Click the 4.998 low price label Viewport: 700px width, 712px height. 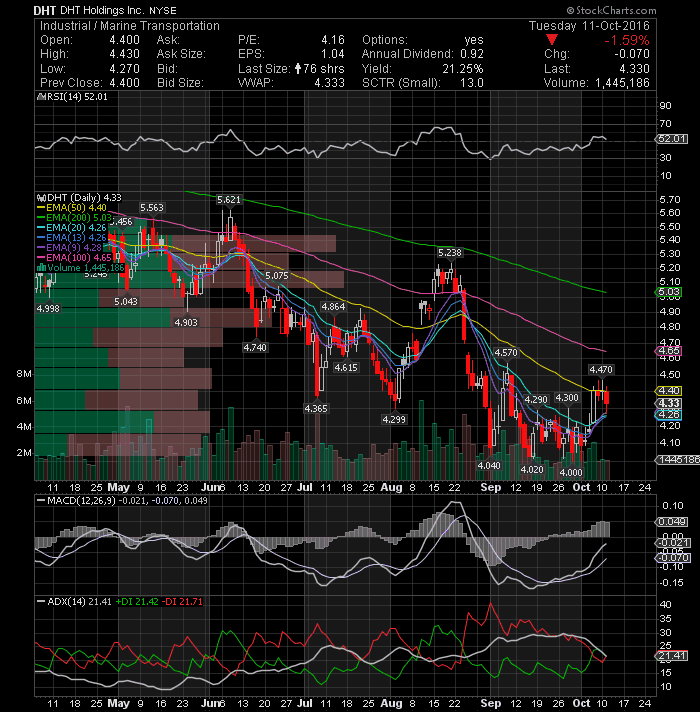coord(48,308)
